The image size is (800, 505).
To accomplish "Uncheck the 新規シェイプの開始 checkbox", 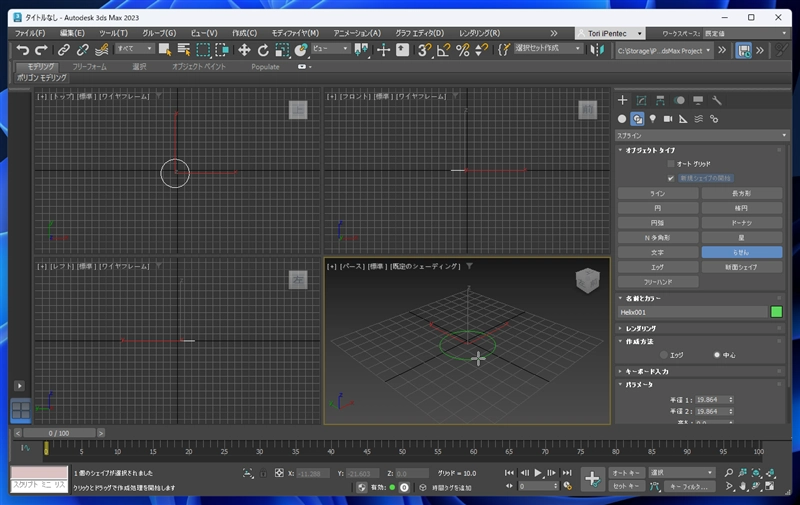I will (x=671, y=178).
